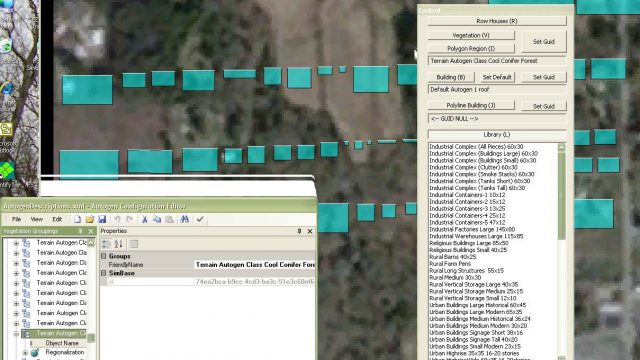The image size is (640, 360).
Task: Click Set Guid beside Vegetation button
Action: point(544,42)
